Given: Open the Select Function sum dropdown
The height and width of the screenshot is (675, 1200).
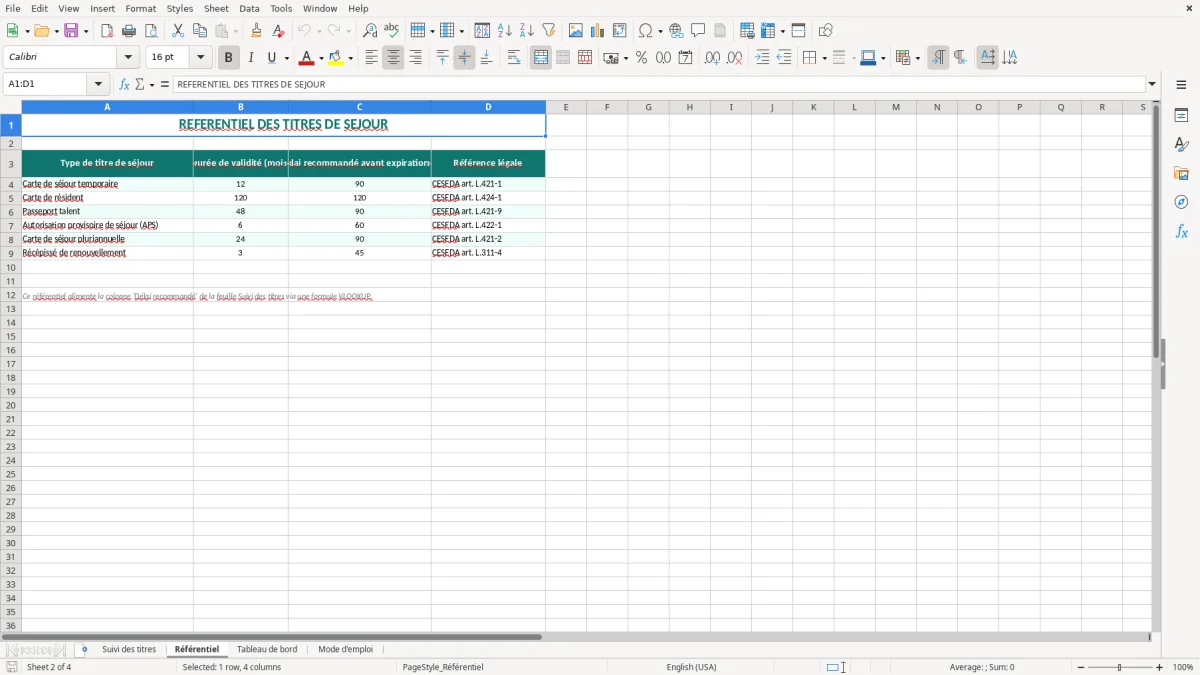Looking at the screenshot, I should click(152, 84).
